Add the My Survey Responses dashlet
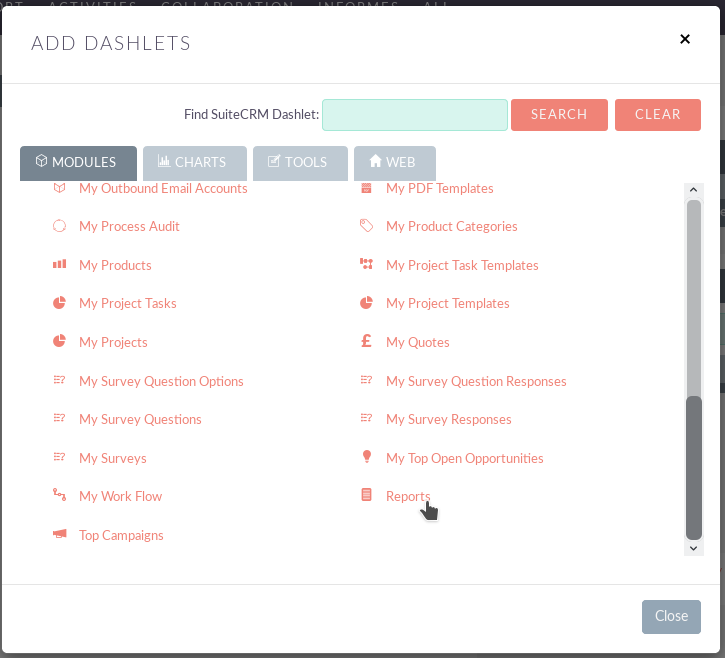Screen dimensions: 725x658 (448, 419)
